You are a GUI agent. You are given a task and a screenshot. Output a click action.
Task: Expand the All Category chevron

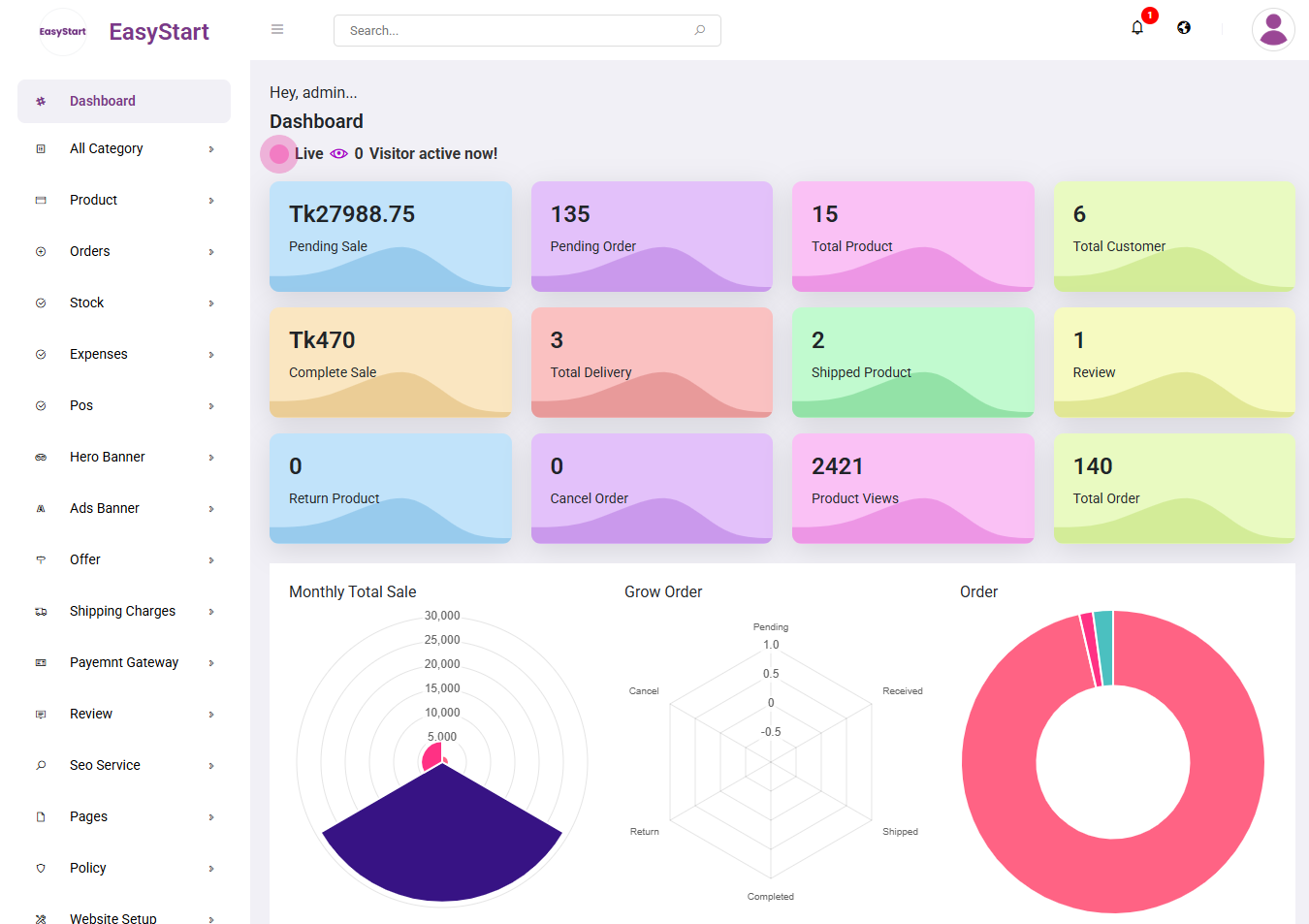point(211,149)
